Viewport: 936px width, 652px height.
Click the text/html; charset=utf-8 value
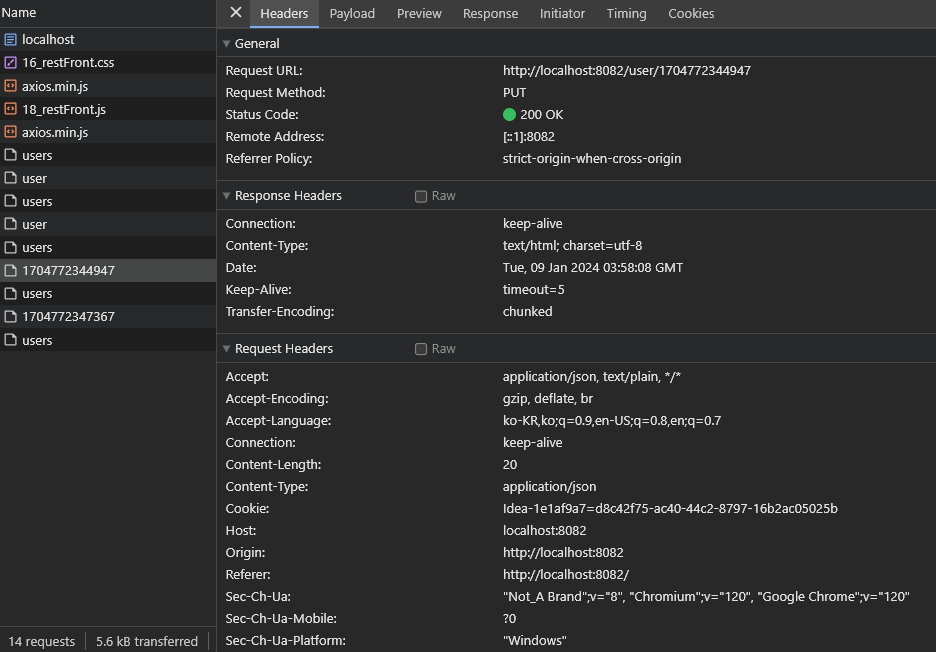tap(572, 246)
